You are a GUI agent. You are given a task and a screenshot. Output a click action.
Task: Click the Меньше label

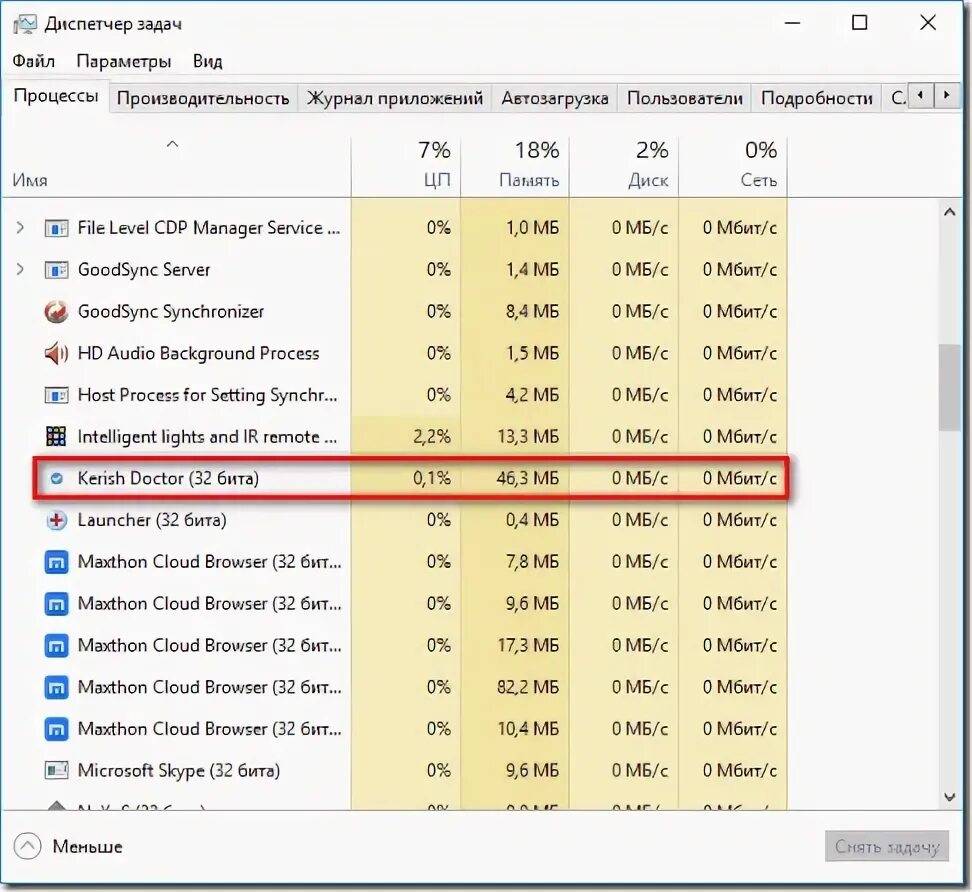[87, 847]
